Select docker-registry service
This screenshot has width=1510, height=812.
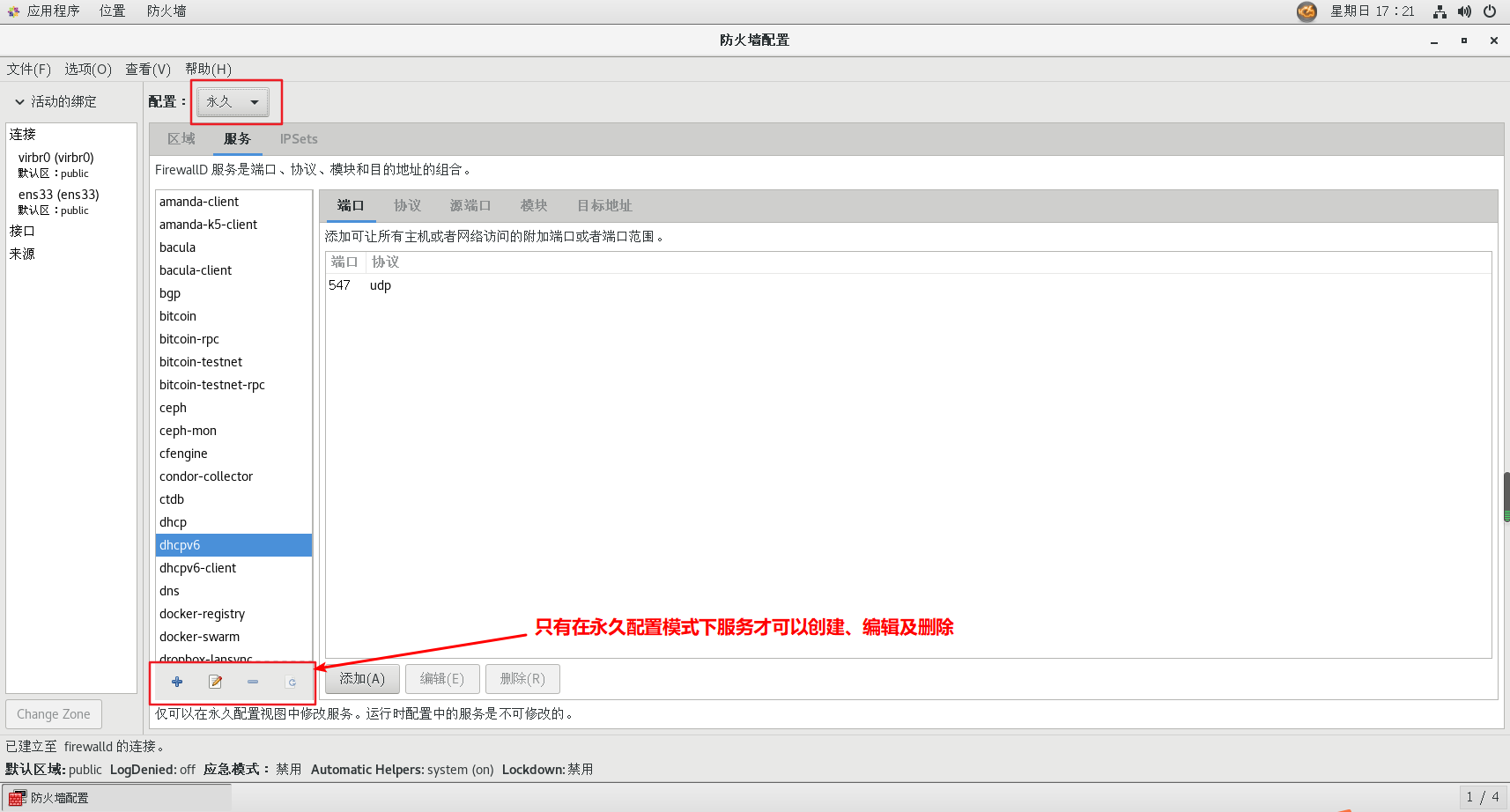233,614
